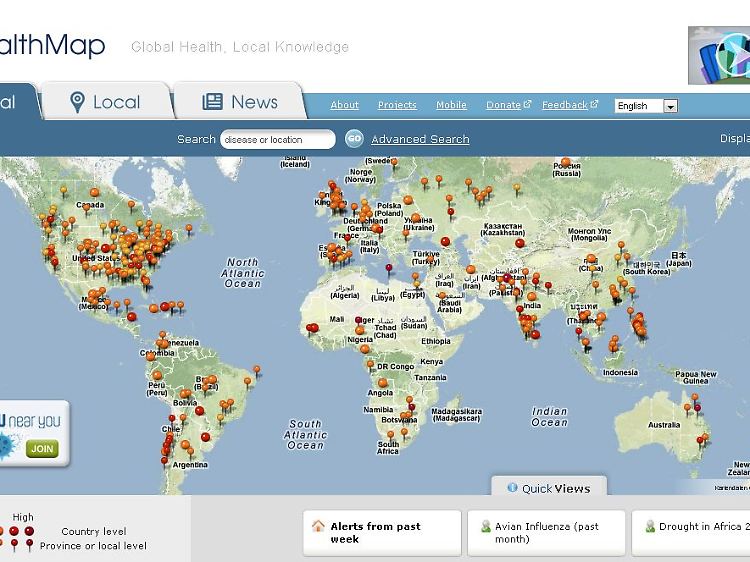Viewport: 750px width, 562px height.
Task: Click the South Korea label
Action: pos(646,268)
